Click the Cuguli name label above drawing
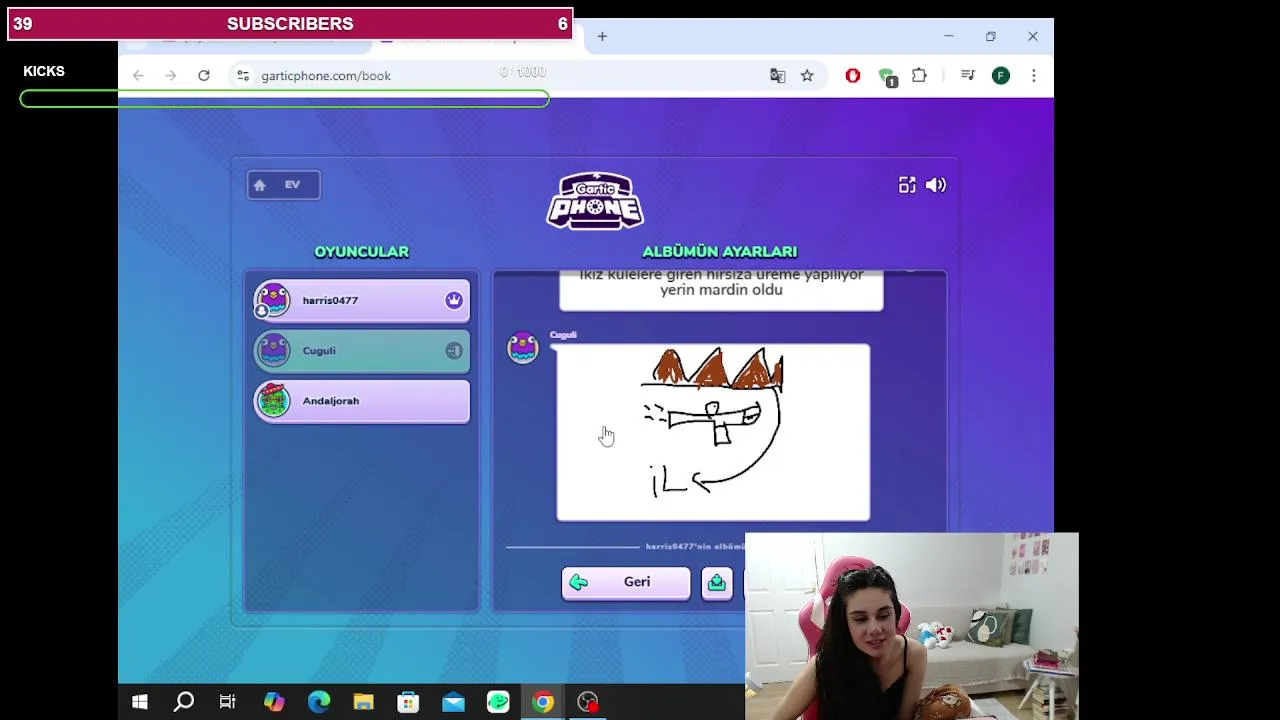 (x=563, y=335)
